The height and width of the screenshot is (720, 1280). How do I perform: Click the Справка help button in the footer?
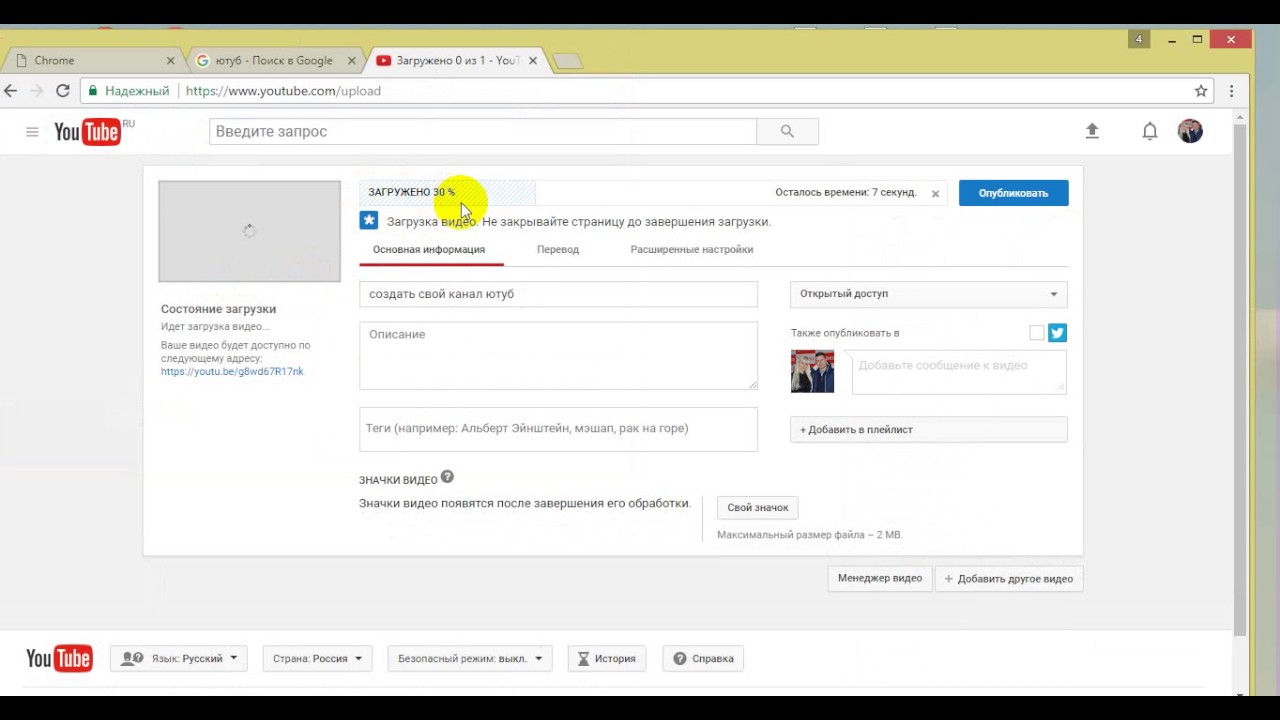[x=703, y=658]
